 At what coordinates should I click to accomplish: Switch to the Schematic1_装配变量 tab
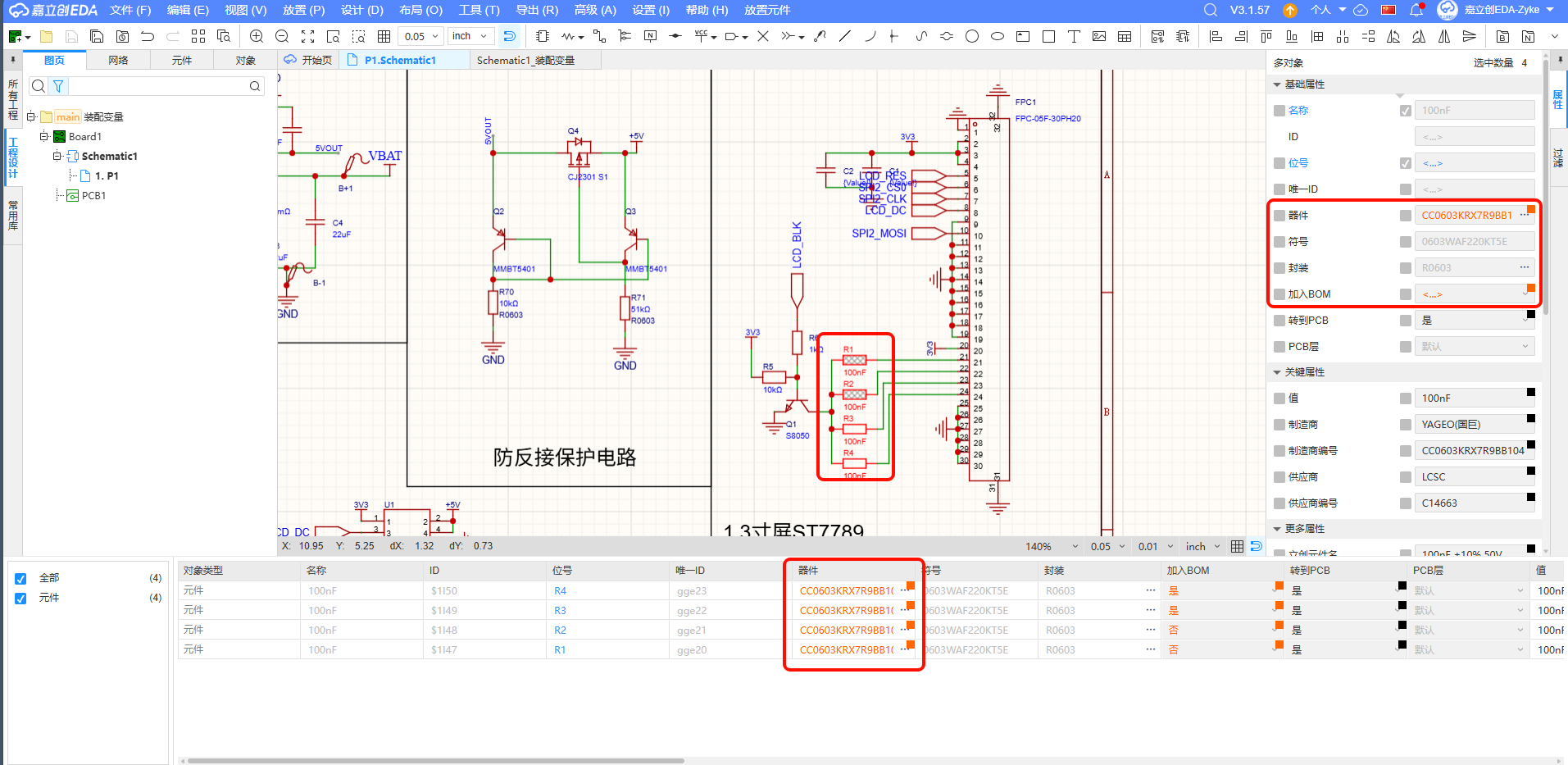click(x=525, y=60)
